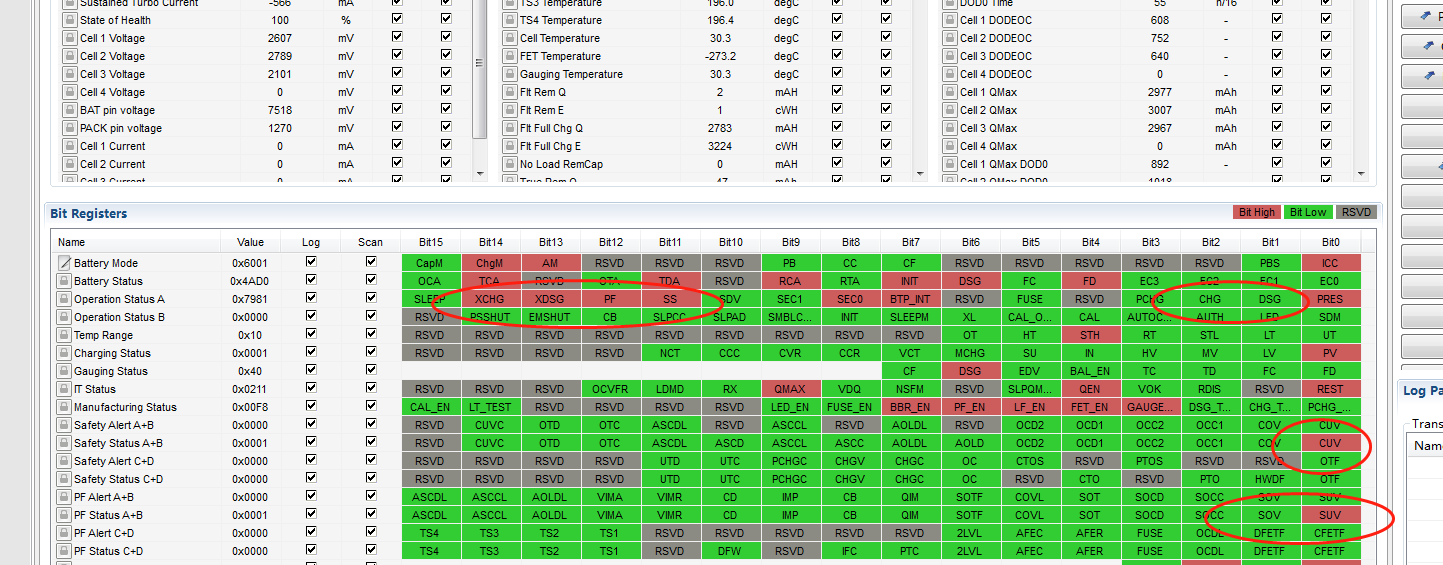Click the lock icon beside Cell 2 DODEOC
The image size is (1443, 565).
pos(949,38)
